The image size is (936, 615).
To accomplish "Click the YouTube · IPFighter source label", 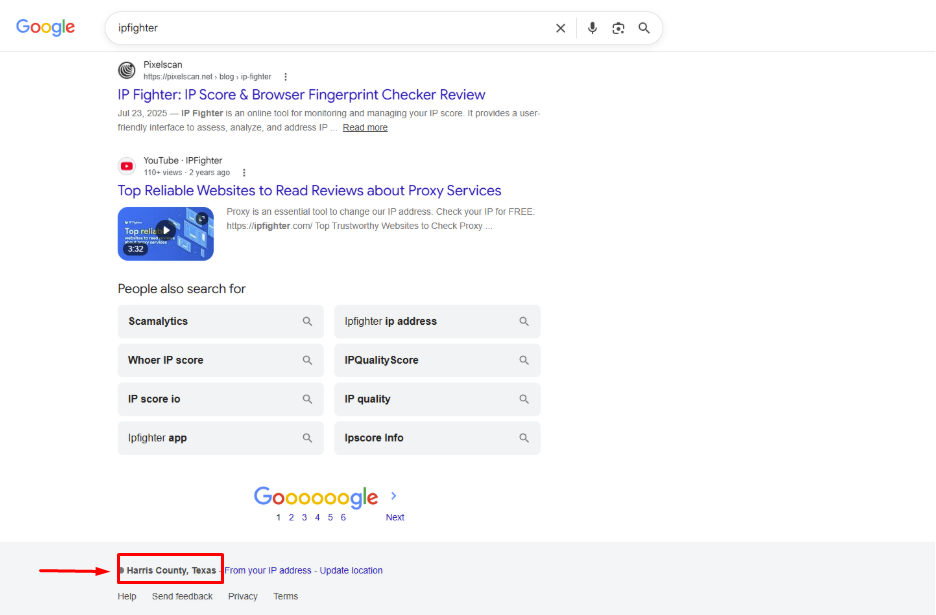I will (x=183, y=161).
